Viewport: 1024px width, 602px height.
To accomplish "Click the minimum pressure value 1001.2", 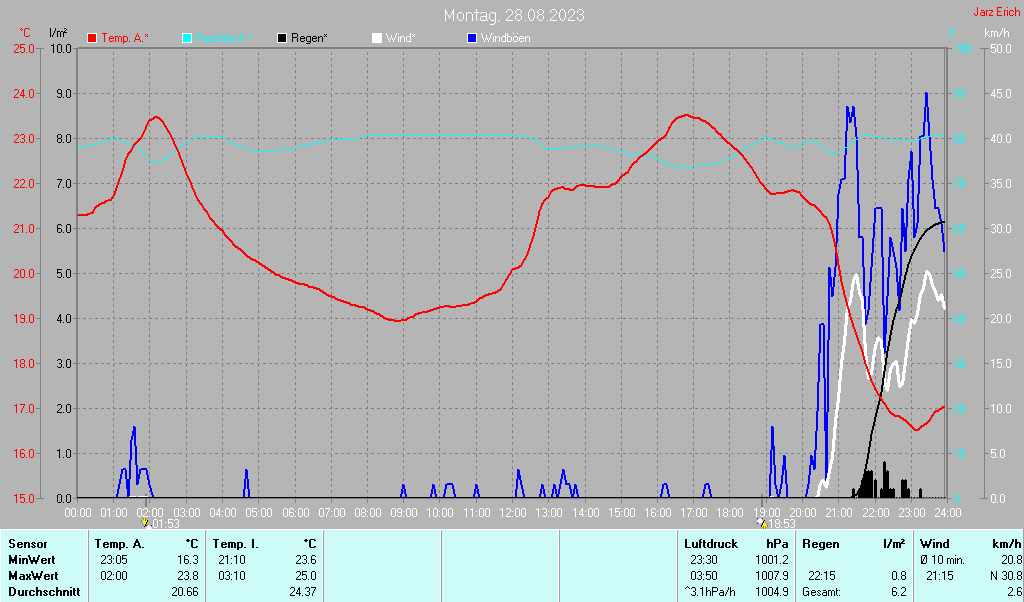I will click(772, 560).
